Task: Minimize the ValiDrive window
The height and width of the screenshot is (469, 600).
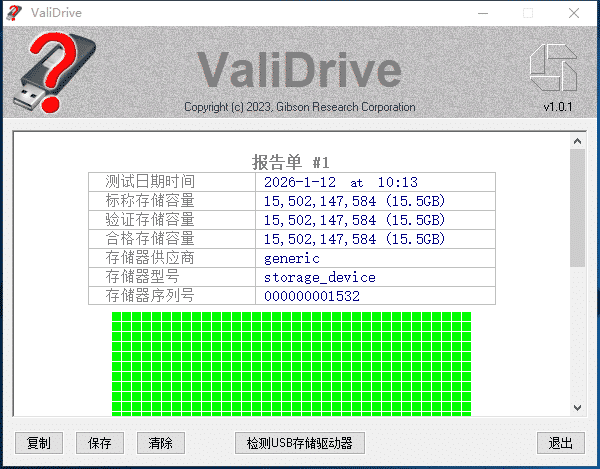Action: (x=481, y=13)
